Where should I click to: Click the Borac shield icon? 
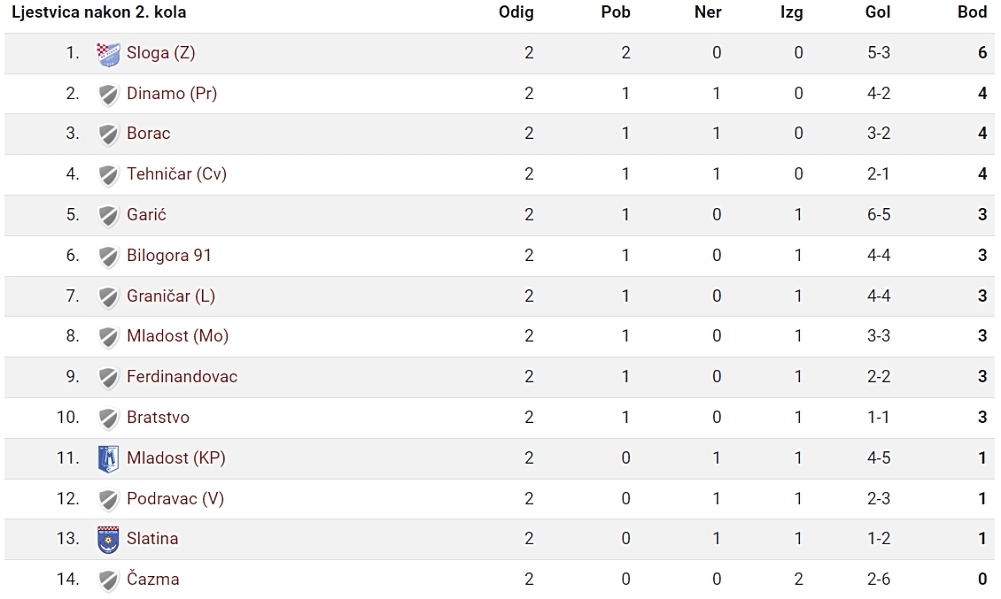point(109,135)
